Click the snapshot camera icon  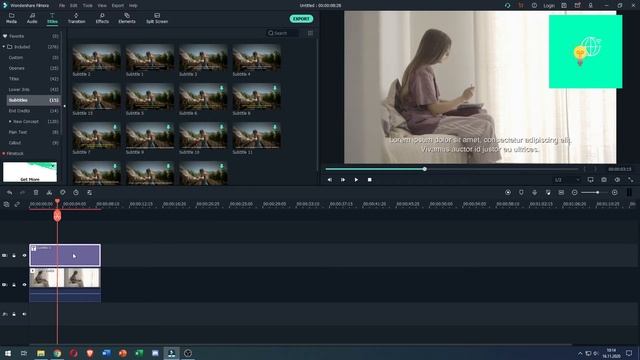604,180
